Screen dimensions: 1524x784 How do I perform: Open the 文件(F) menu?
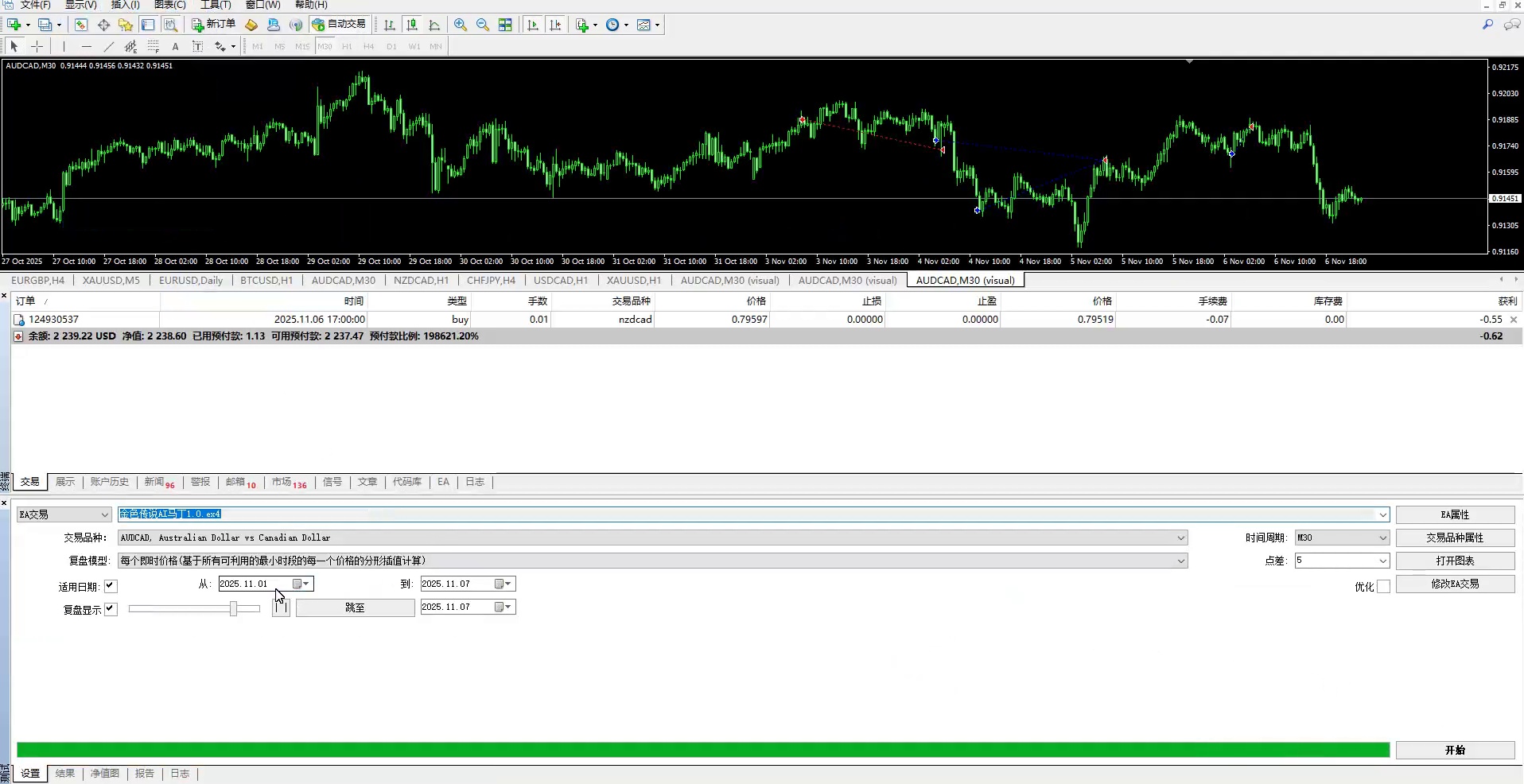(x=35, y=5)
